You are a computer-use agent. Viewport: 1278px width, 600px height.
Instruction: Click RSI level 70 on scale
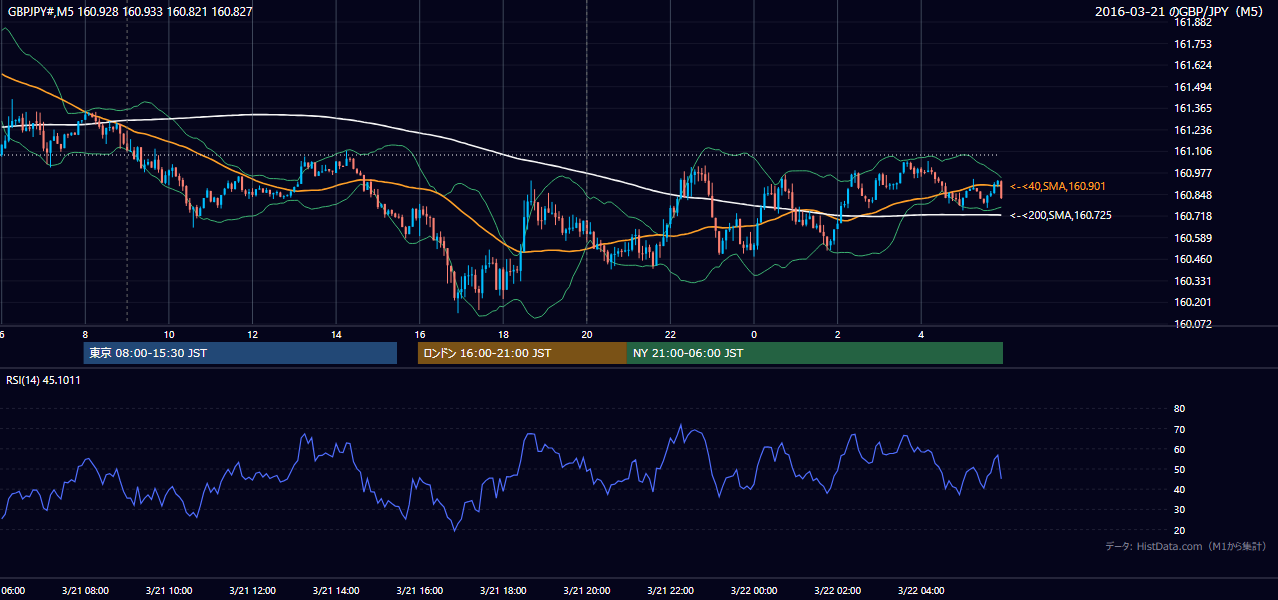(1179, 429)
